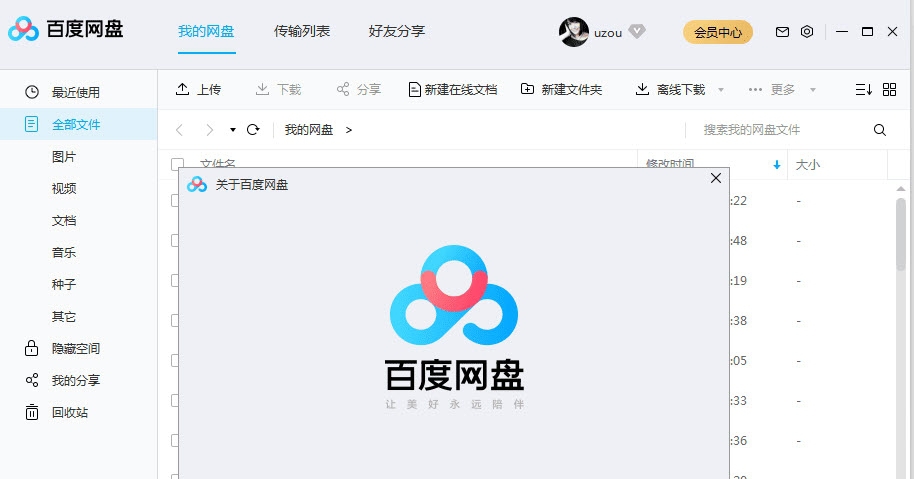Go back with the left arrow

click(180, 130)
